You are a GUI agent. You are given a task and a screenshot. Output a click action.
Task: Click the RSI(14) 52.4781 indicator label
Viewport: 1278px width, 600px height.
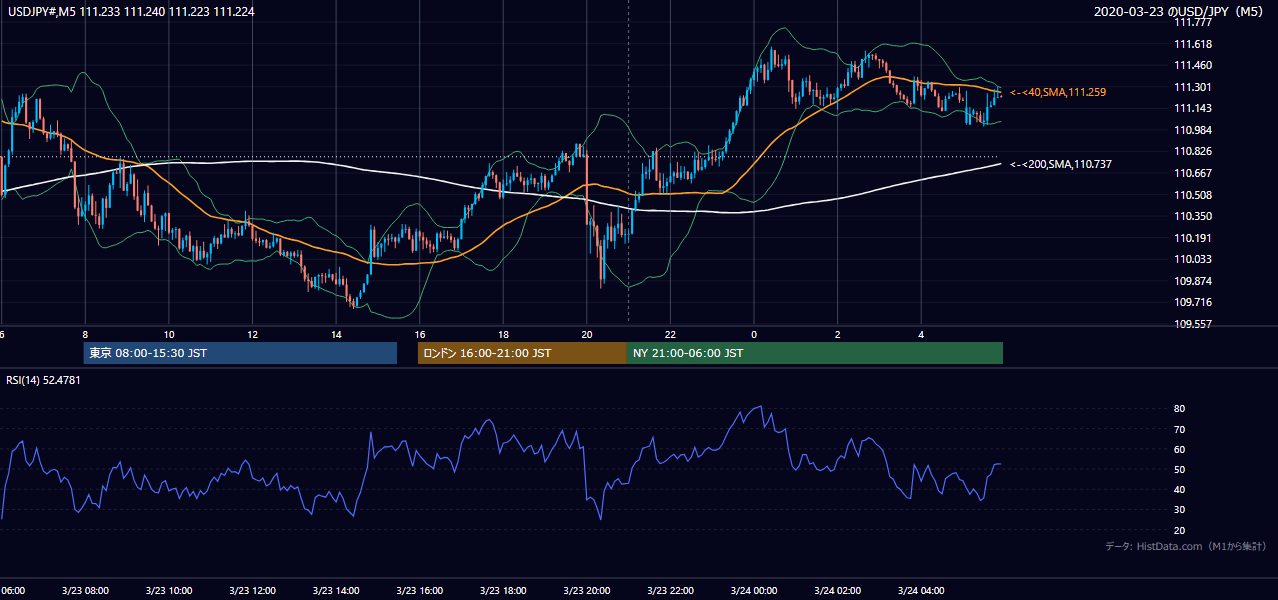click(x=44, y=380)
